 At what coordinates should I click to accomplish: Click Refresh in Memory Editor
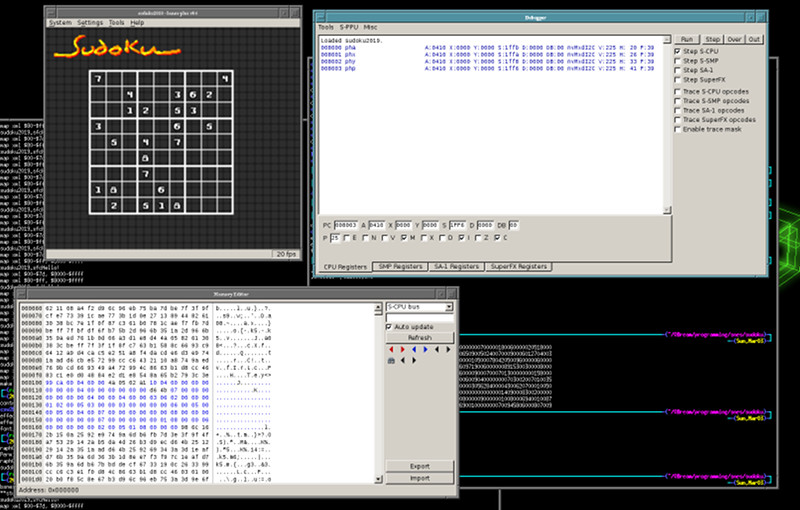point(419,338)
